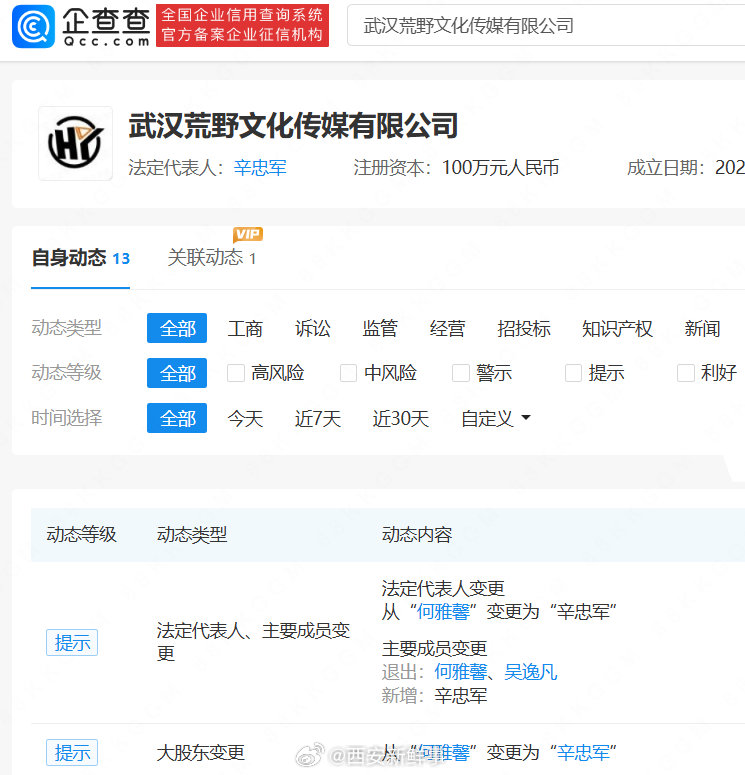
Task: Filter dynamics by 新闻
Action: [702, 328]
